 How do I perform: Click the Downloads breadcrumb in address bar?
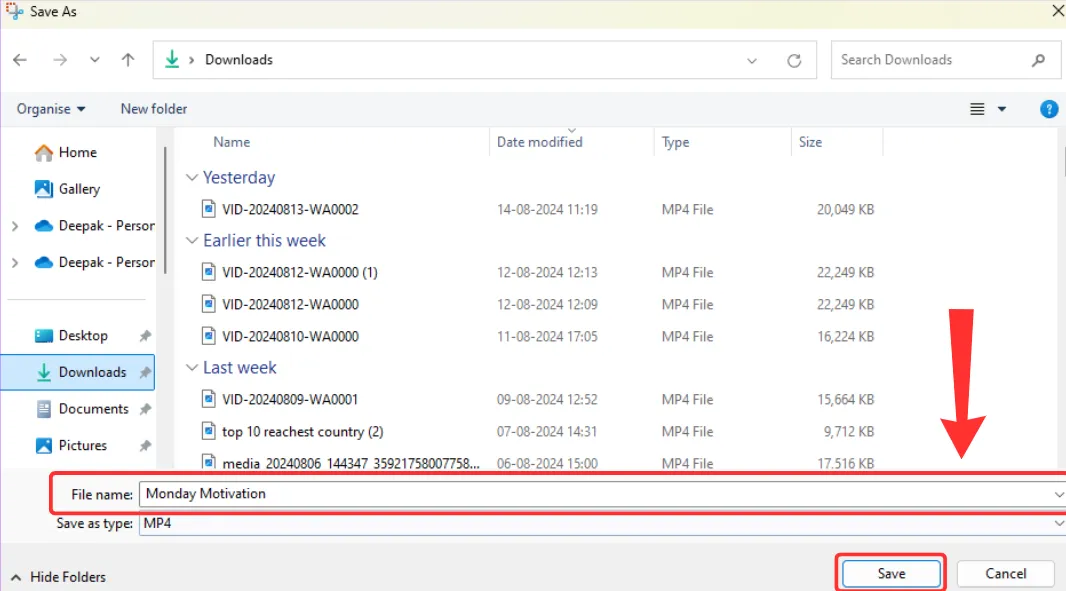[239, 60]
